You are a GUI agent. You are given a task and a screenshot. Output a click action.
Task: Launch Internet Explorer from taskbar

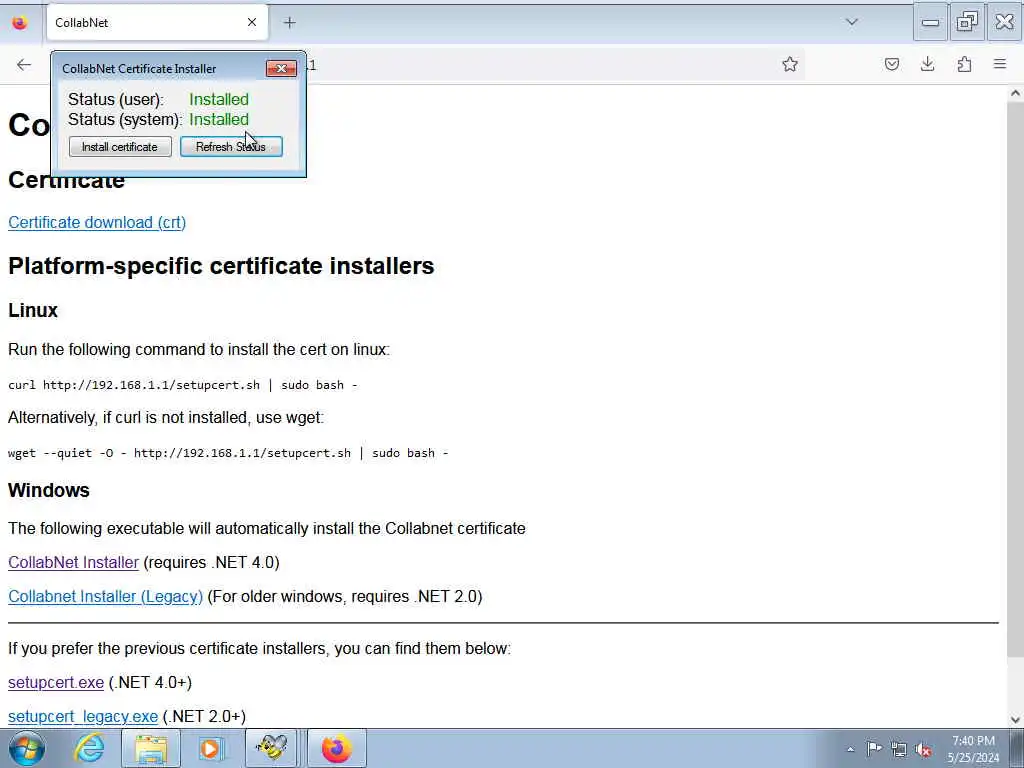(x=89, y=748)
